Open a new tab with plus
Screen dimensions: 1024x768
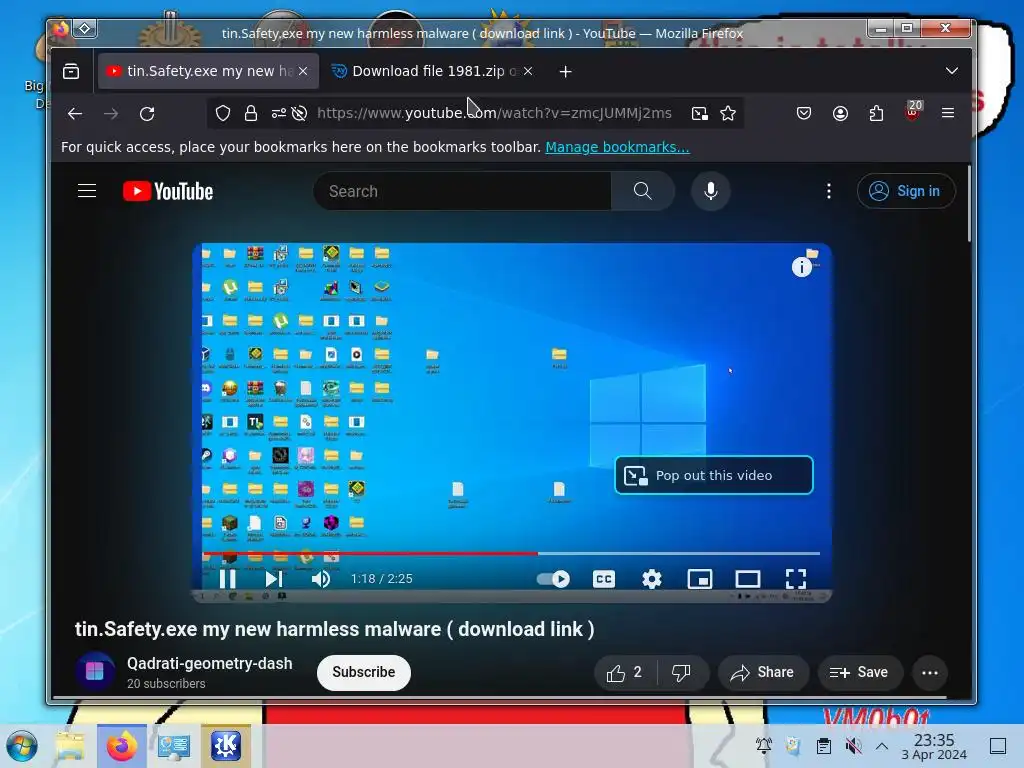point(566,71)
